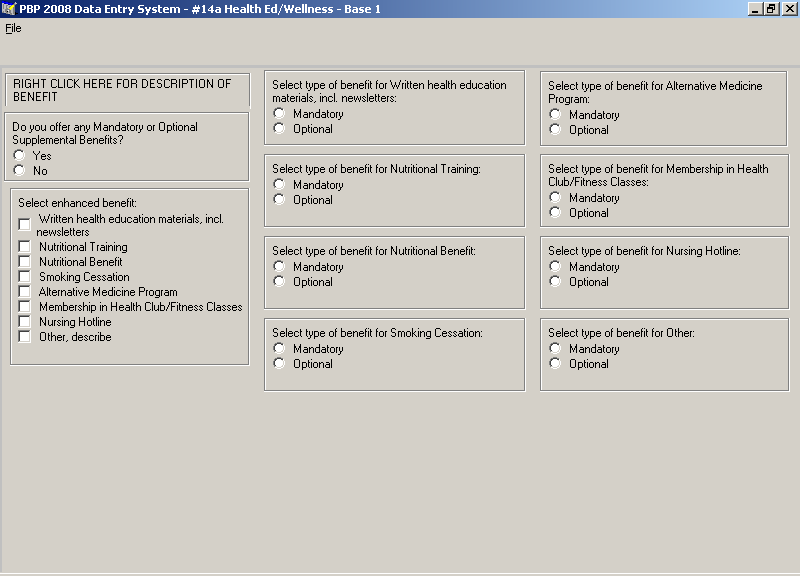Viewport: 800px width, 576px height.
Task: Choose Optional for Alternative Medicine Program
Action: (x=555, y=130)
